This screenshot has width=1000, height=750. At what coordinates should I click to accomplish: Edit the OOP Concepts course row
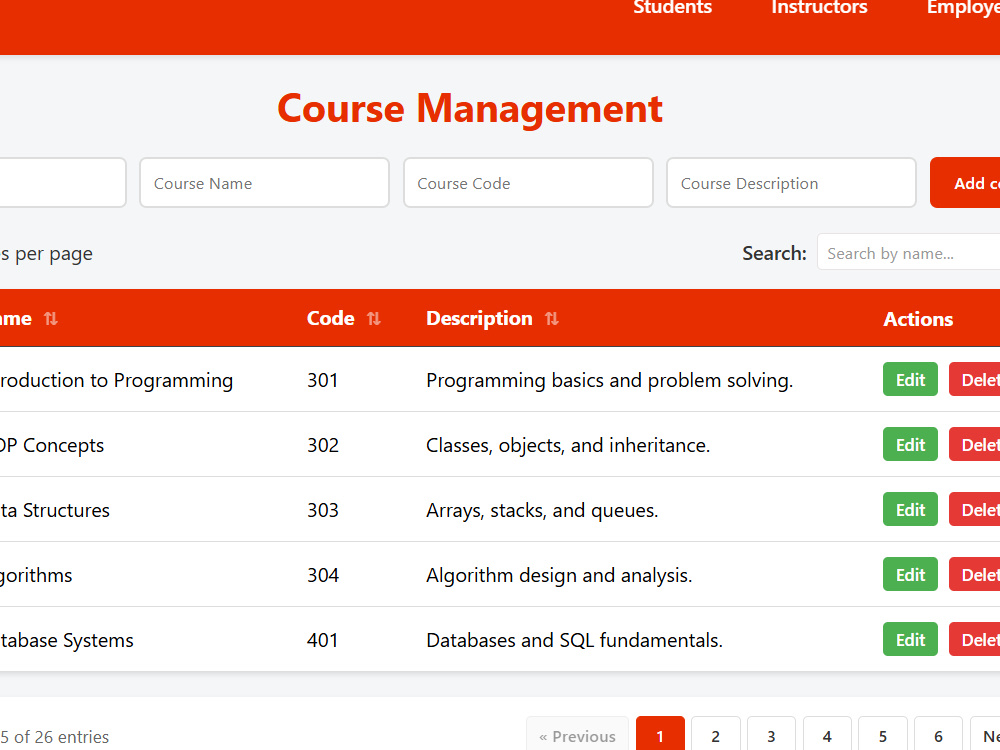pos(910,445)
